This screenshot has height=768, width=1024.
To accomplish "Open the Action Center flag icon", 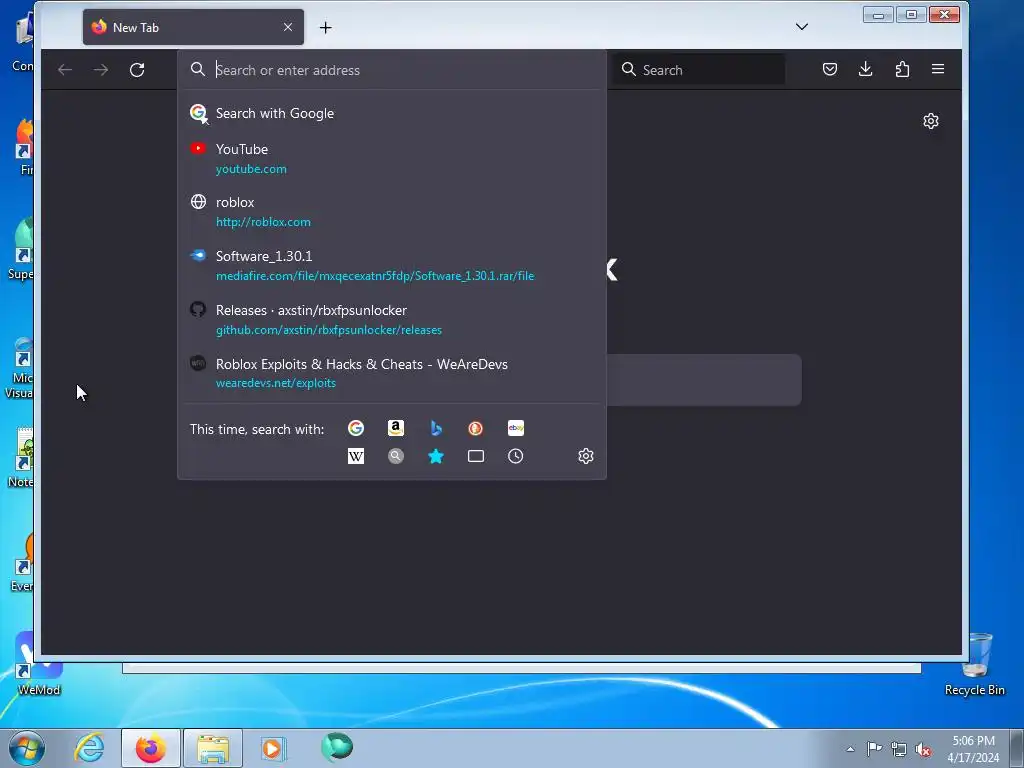I will (x=874, y=749).
